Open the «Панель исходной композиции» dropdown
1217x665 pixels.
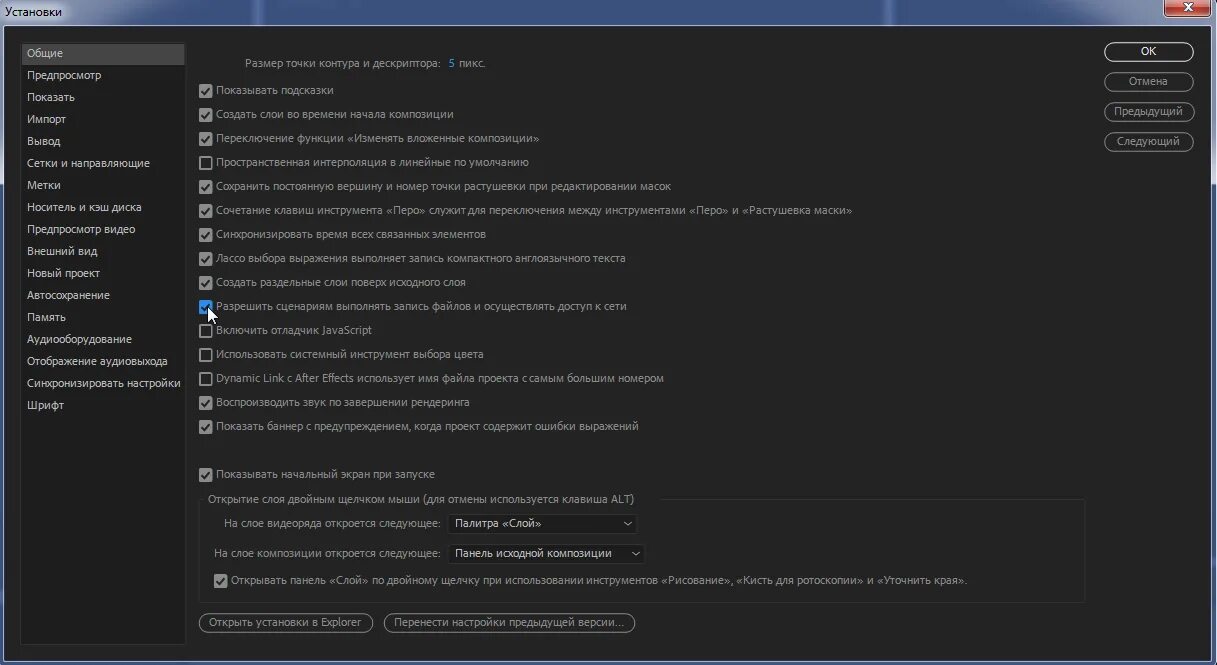tap(547, 553)
